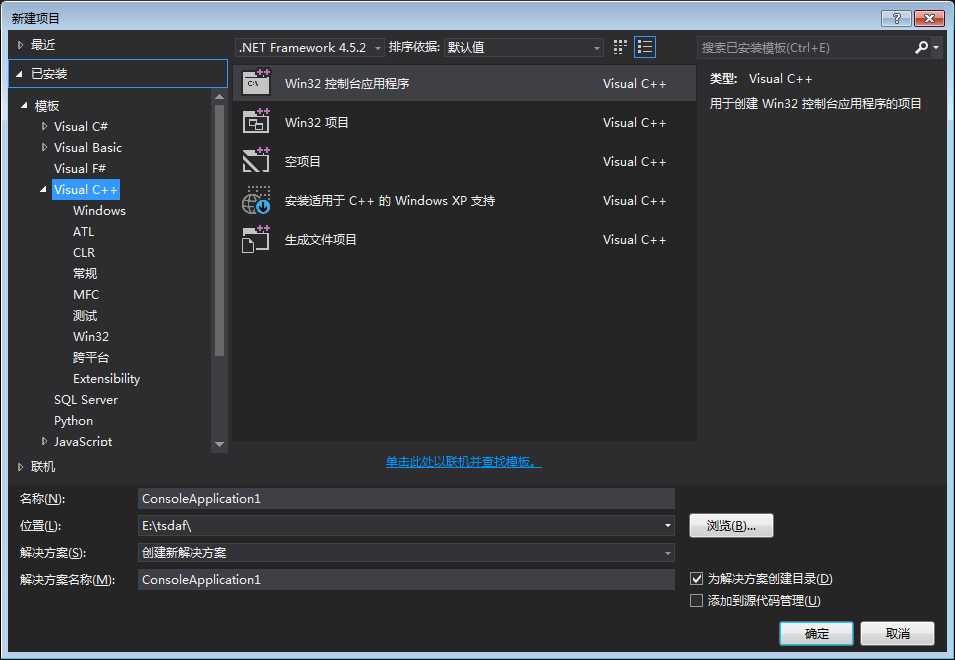Screen dimensions: 955x660
Task: Select the CLR subcategory
Action: (x=84, y=252)
